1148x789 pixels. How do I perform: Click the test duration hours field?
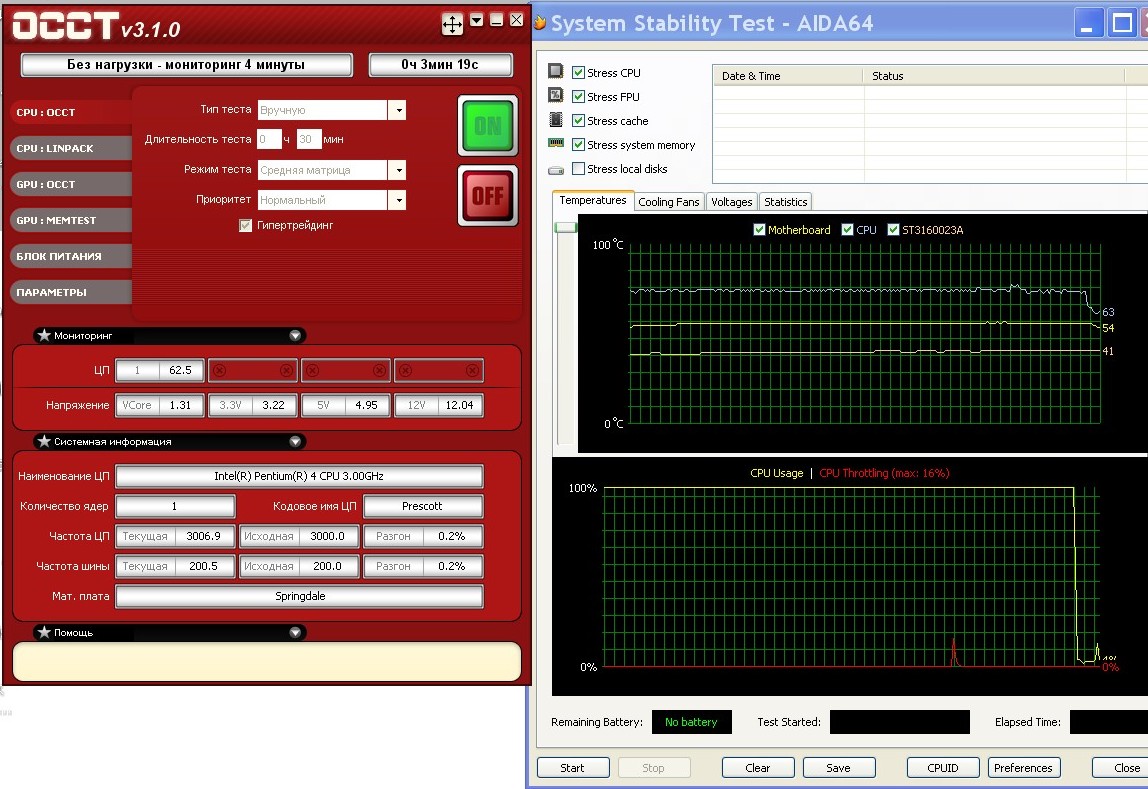click(x=269, y=139)
